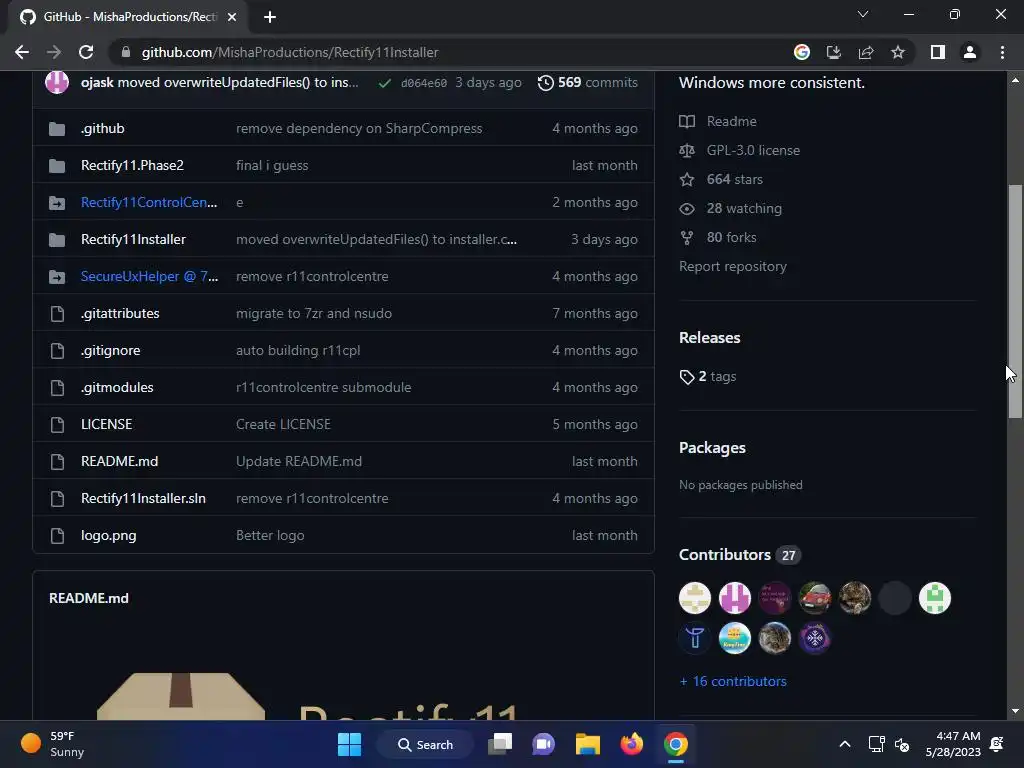The image size is (1024, 768).
Task: Open GPL-3.0 license link
Action: point(740,150)
